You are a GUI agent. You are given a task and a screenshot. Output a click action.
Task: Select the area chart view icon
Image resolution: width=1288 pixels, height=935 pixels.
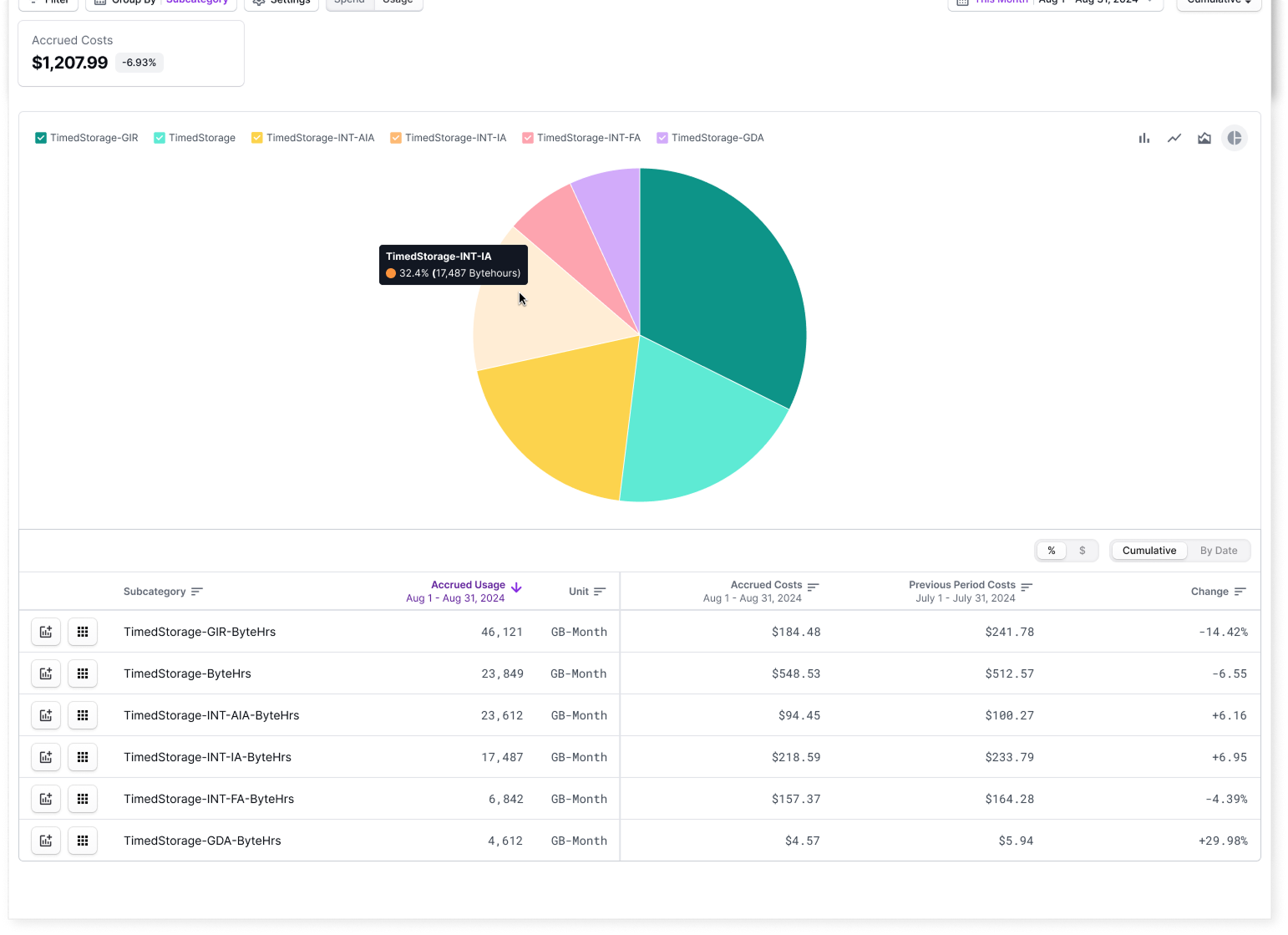click(1204, 138)
